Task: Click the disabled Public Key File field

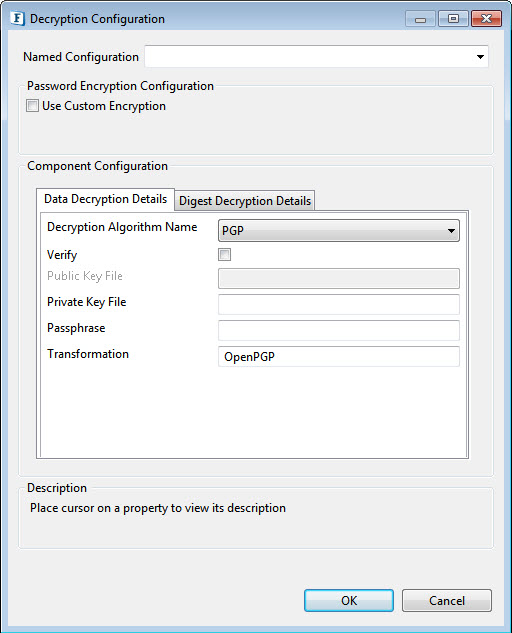Action: click(x=339, y=279)
